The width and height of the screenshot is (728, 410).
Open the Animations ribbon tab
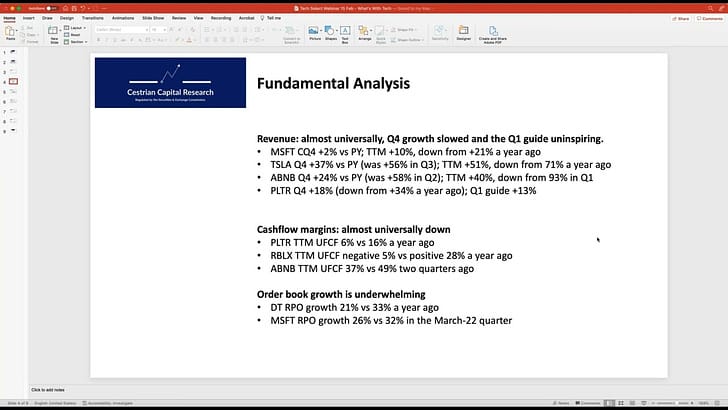pos(123,18)
